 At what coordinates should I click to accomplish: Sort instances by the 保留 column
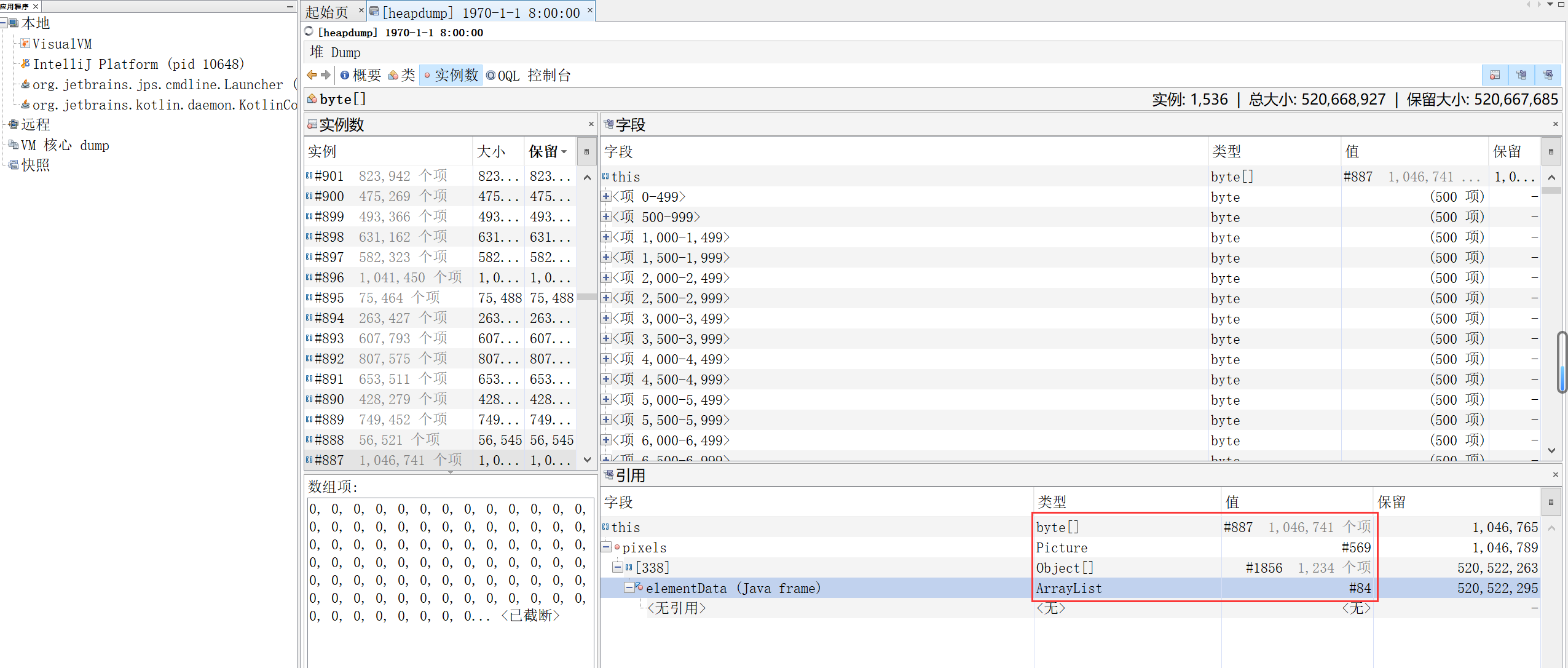[550, 151]
